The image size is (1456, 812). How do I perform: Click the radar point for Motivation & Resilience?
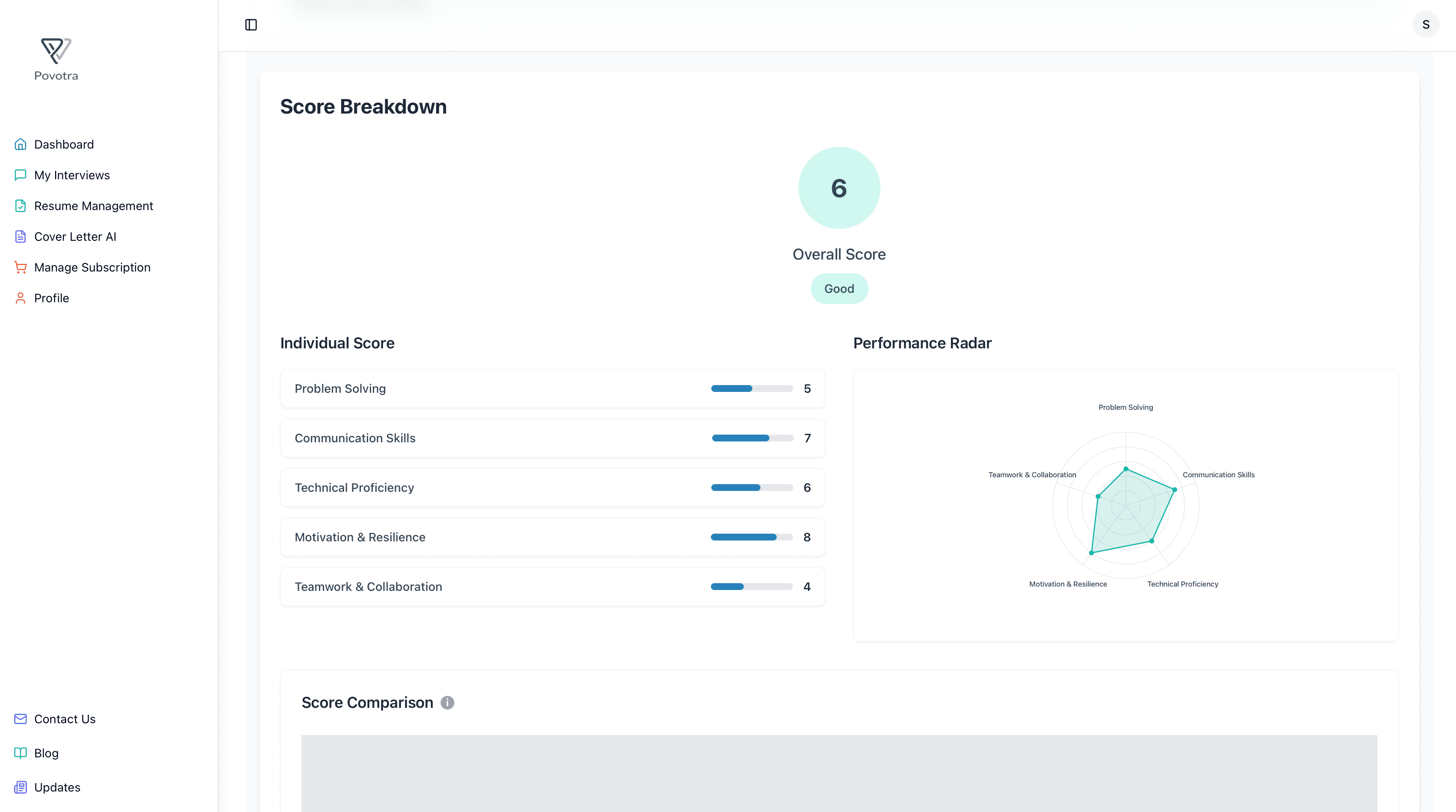click(1091, 552)
